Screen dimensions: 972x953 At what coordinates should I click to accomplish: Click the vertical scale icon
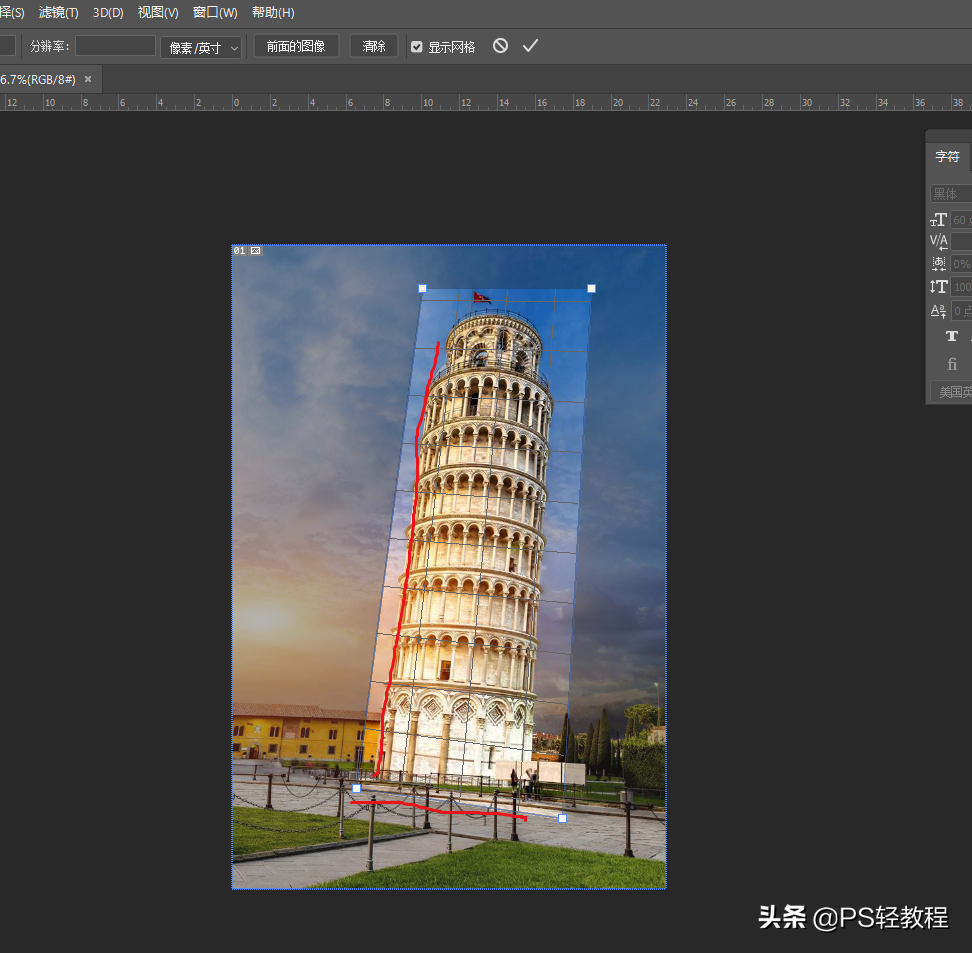click(x=939, y=287)
